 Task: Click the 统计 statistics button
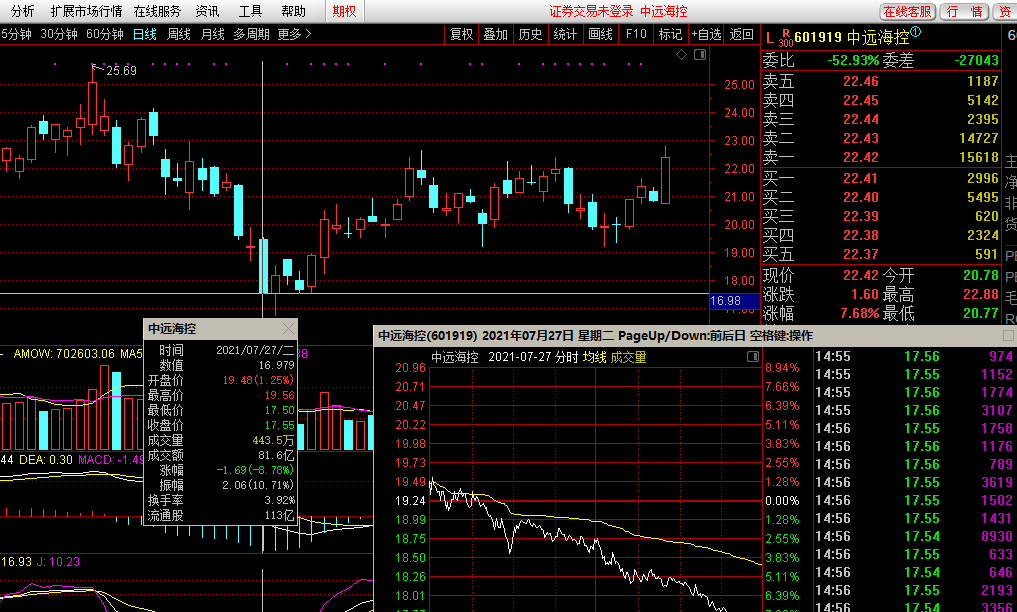click(x=565, y=34)
